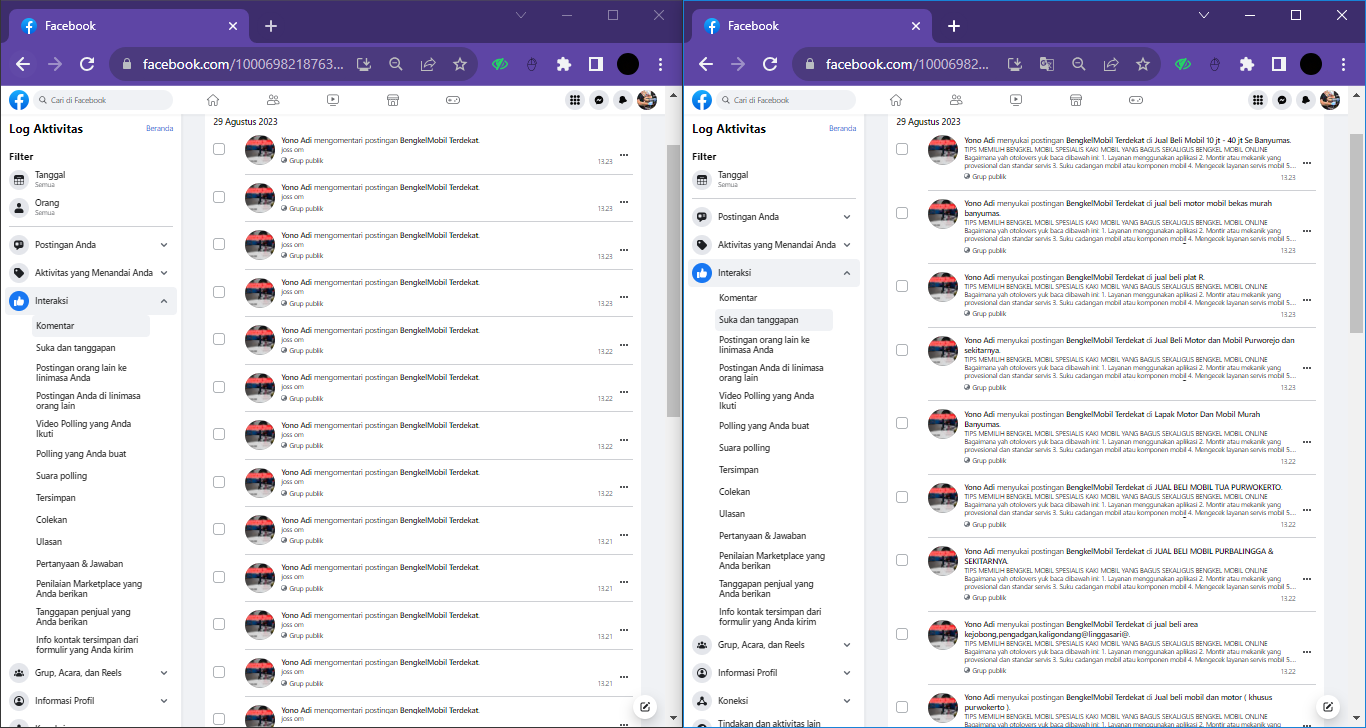Open Marketplace icon in right window

pyautogui.click(x=1076, y=100)
